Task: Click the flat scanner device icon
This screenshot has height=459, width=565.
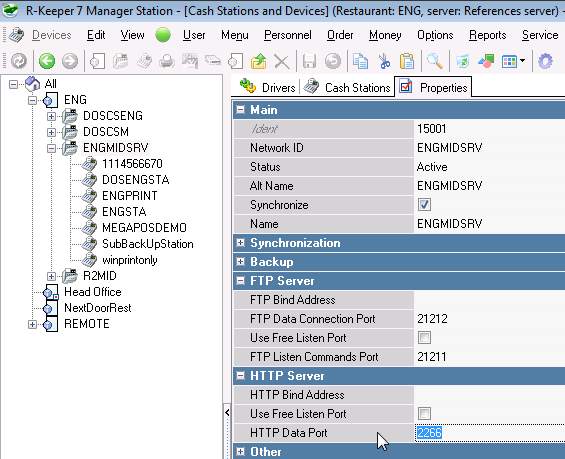Action: click(x=213, y=60)
